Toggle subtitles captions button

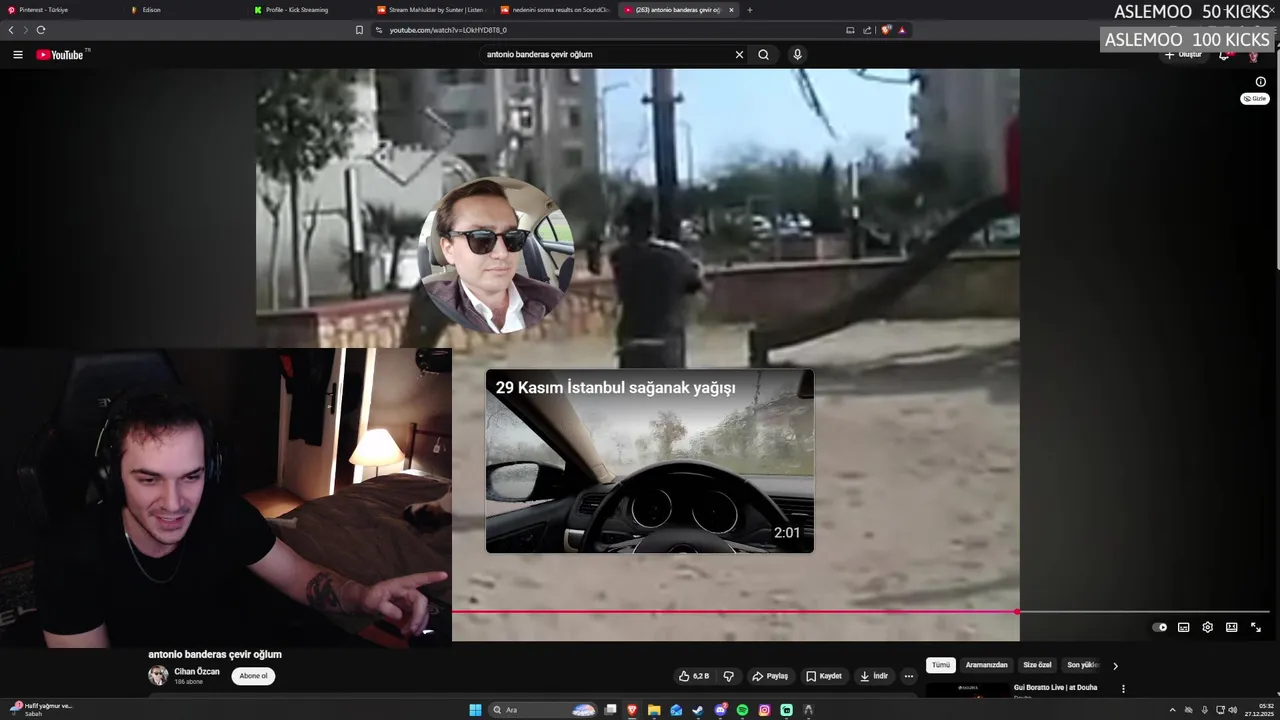(x=1183, y=627)
